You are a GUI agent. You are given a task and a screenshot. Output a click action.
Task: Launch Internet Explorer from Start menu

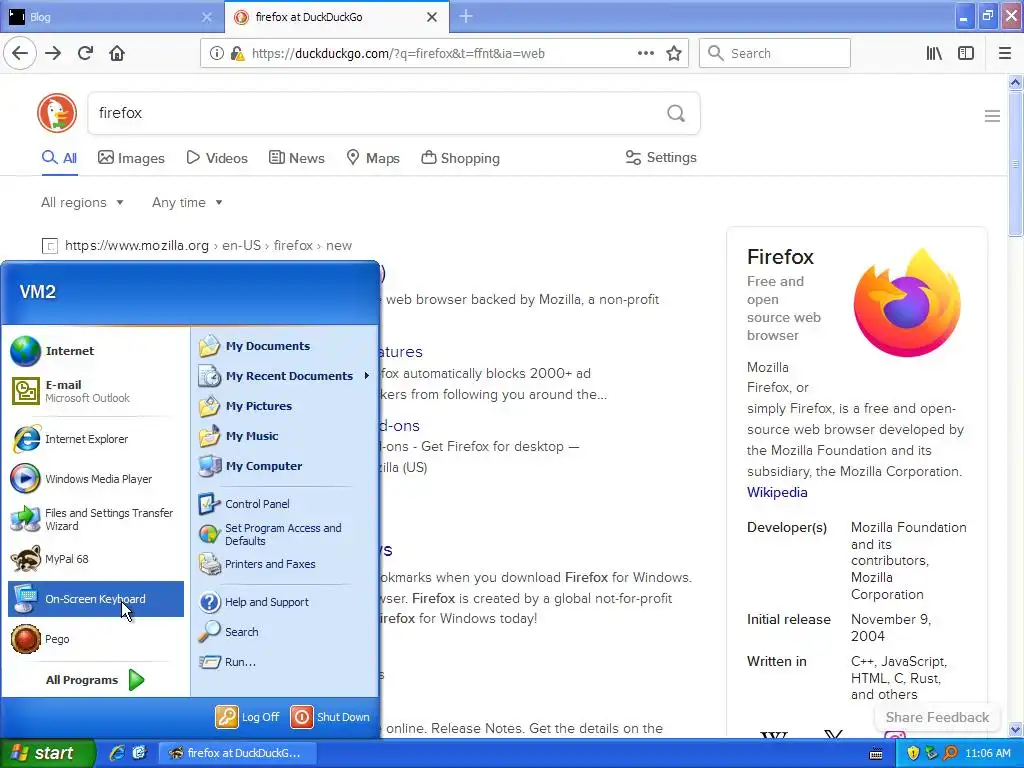tap(95, 439)
